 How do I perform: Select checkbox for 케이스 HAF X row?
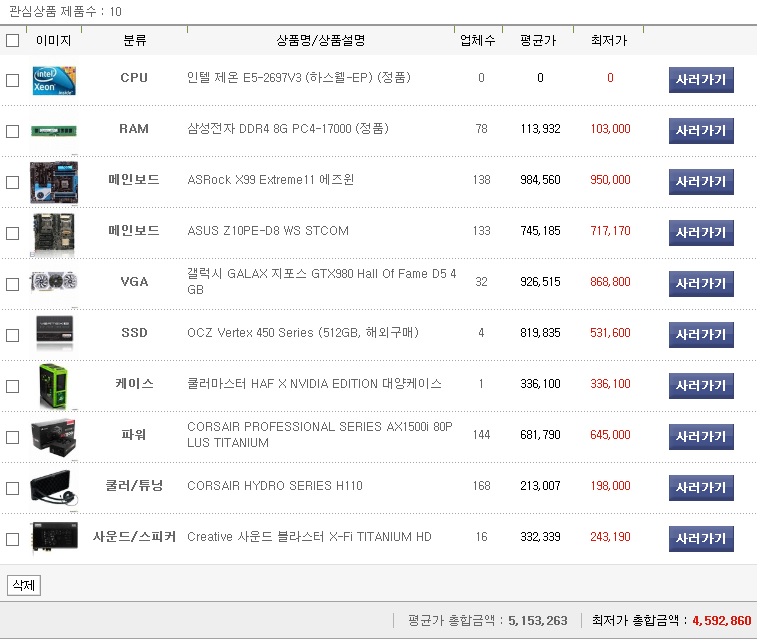click(13, 386)
